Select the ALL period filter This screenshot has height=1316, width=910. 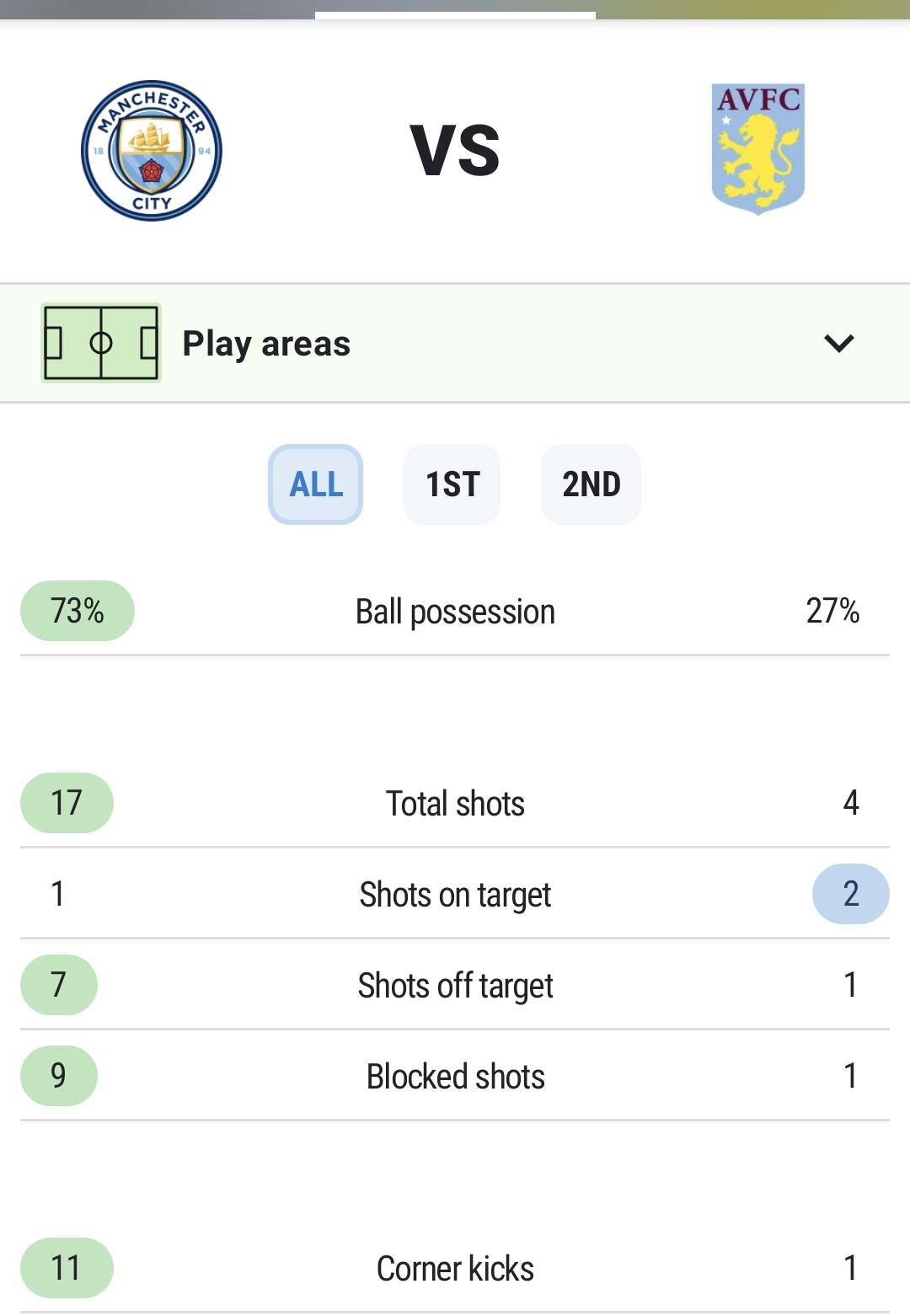pyautogui.click(x=316, y=484)
